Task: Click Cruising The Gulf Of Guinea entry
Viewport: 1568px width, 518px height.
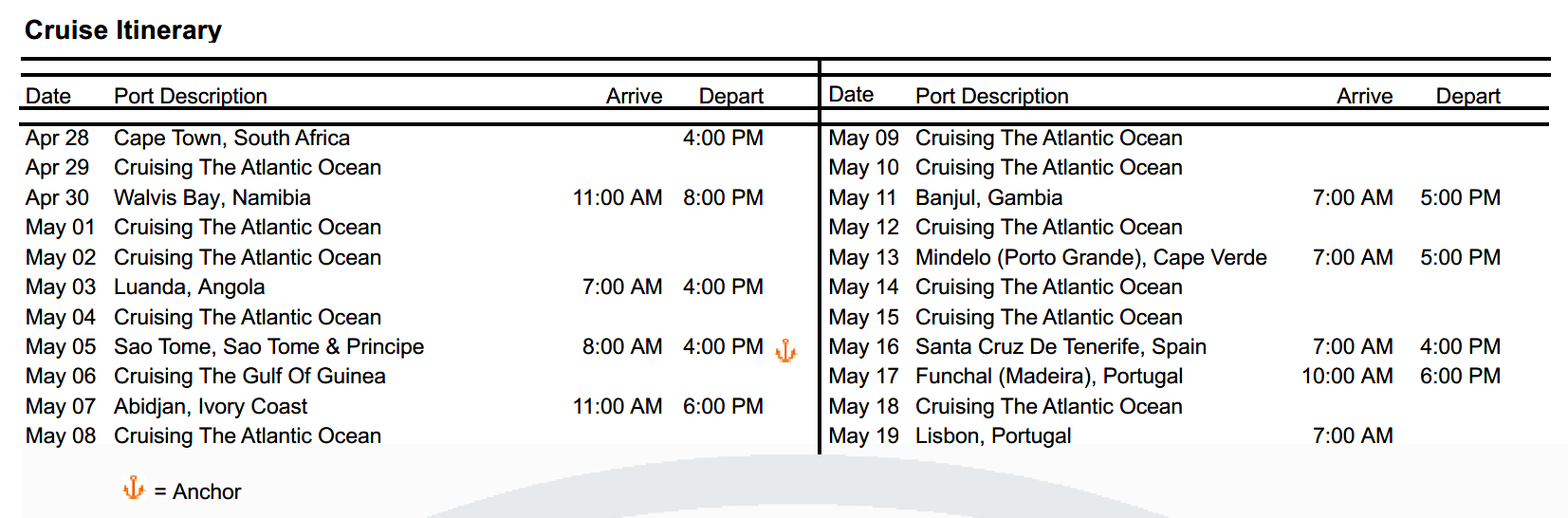Action: tap(249, 376)
